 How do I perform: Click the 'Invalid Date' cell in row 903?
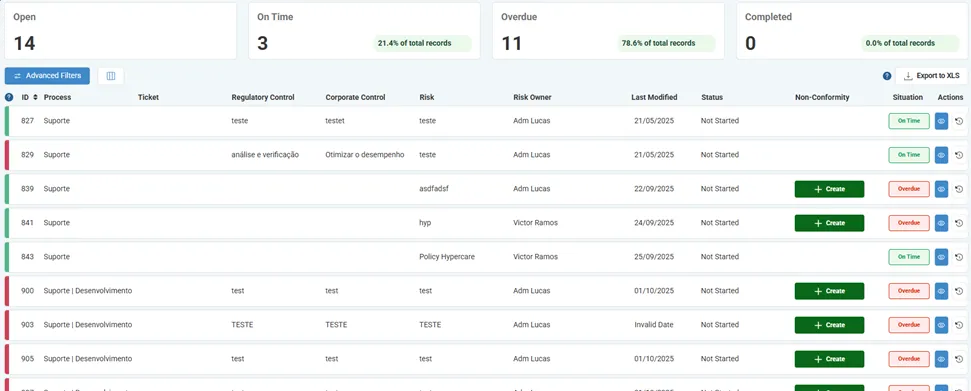pyautogui.click(x=655, y=325)
